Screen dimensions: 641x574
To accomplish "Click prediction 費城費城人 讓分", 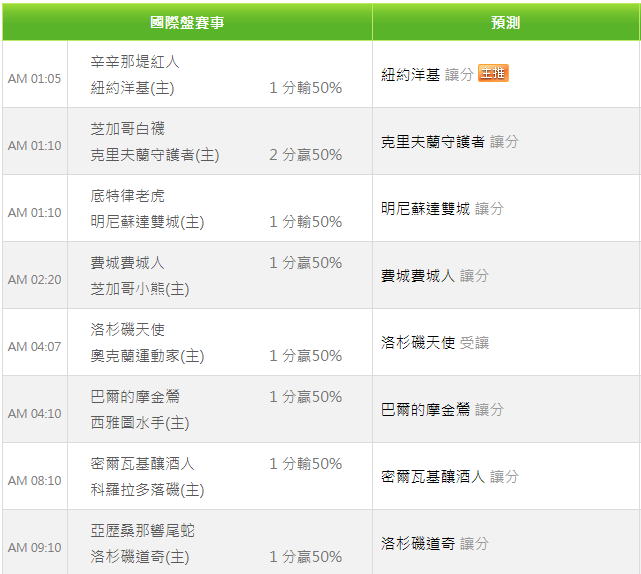I will [x=435, y=276].
